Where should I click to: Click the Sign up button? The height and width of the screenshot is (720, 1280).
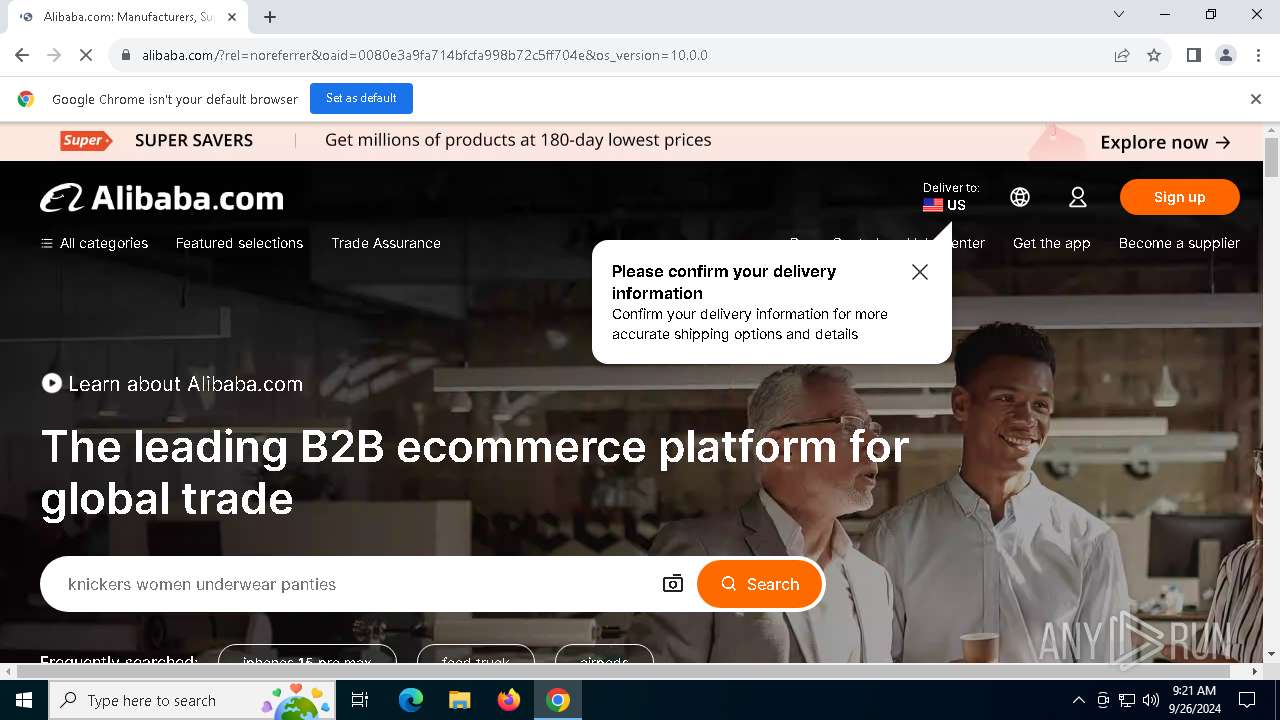coord(1180,197)
